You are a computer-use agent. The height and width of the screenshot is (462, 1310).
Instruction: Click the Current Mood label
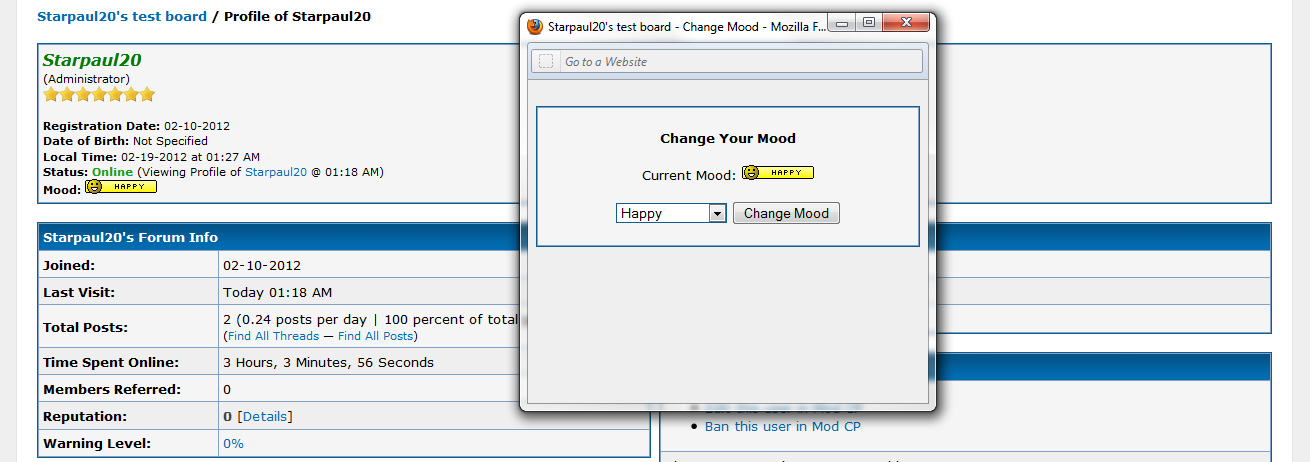(689, 175)
